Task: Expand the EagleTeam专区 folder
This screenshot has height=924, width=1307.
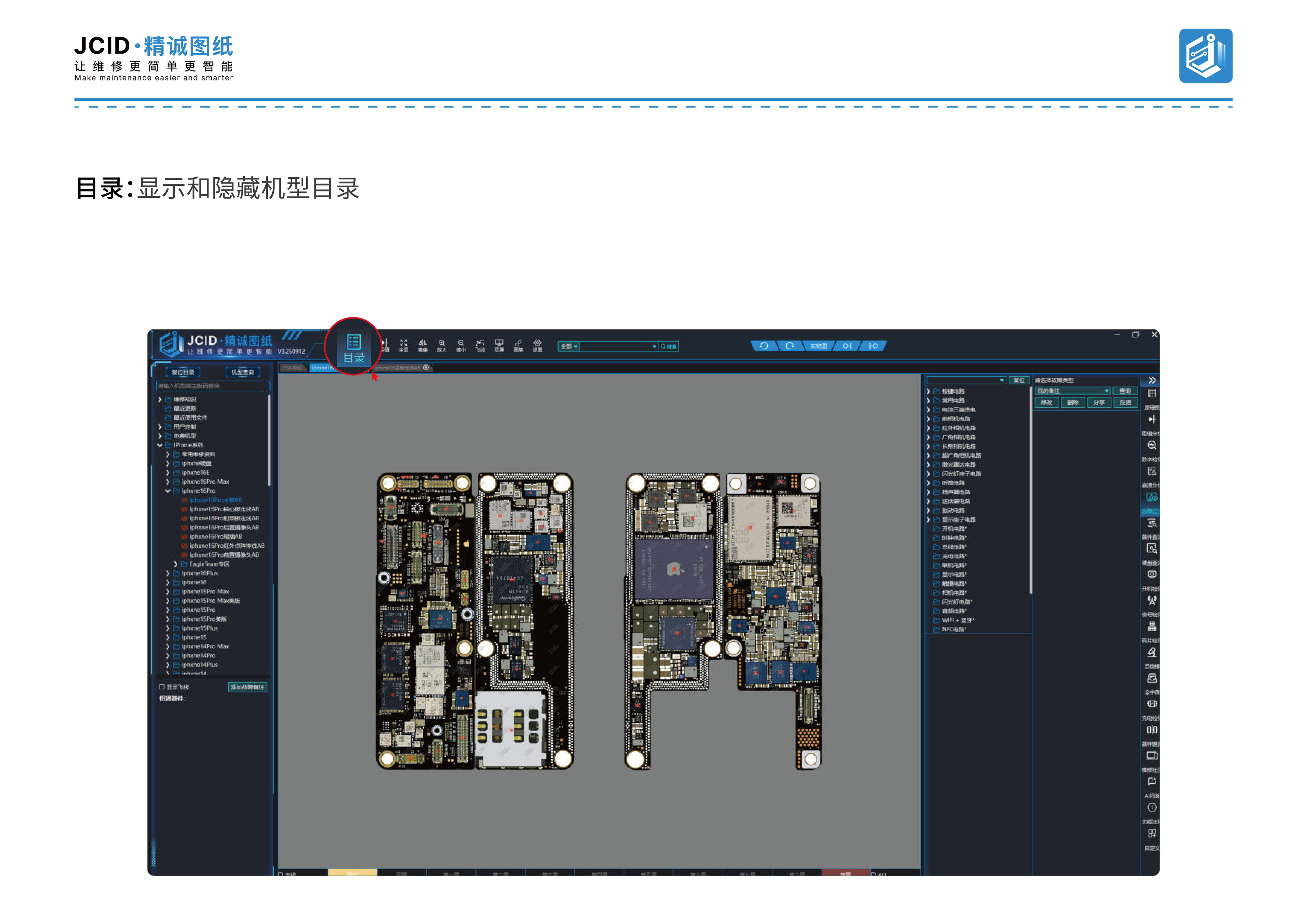Action: coord(175,564)
